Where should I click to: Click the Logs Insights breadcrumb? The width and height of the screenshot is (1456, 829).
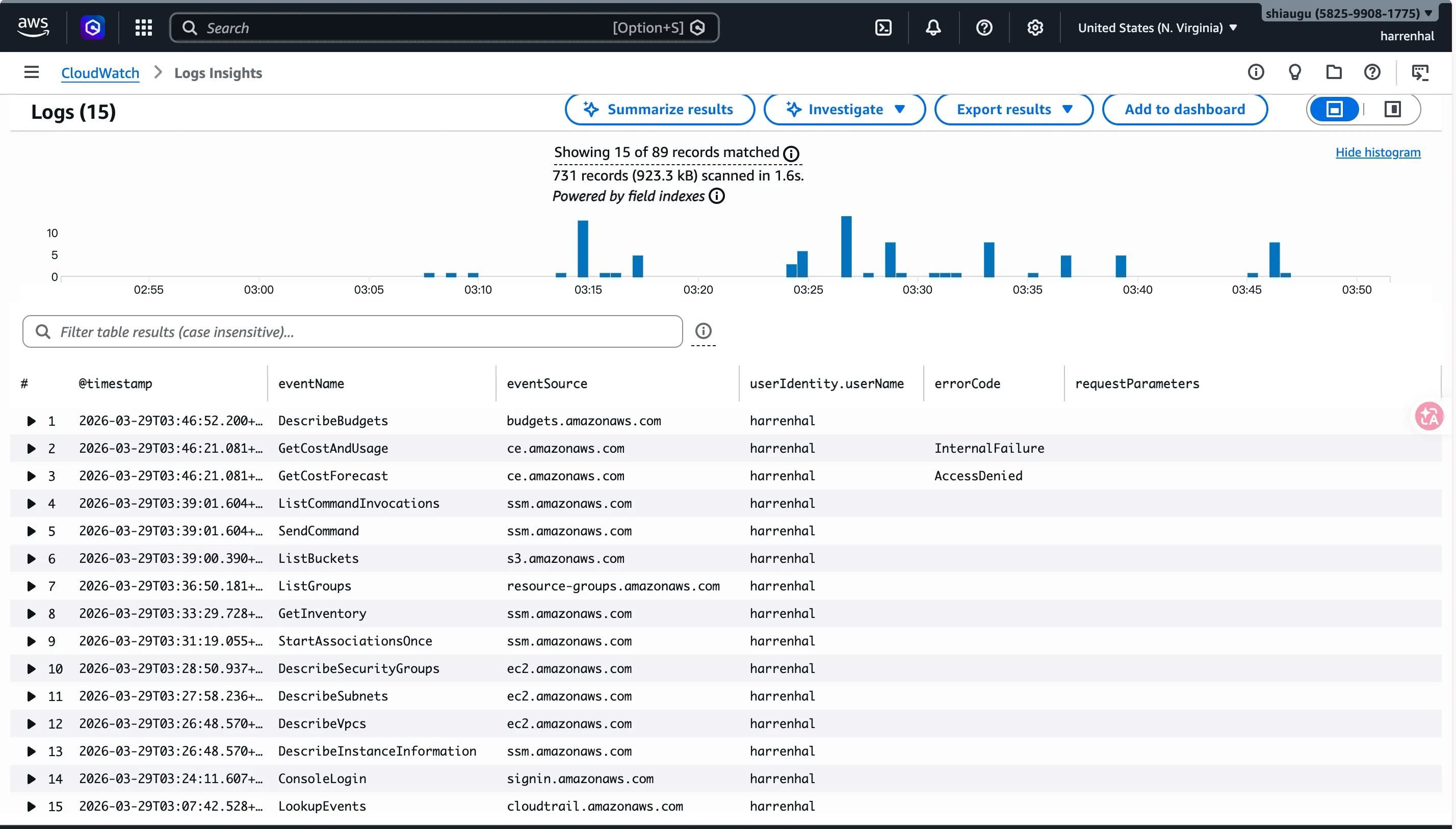click(x=218, y=73)
